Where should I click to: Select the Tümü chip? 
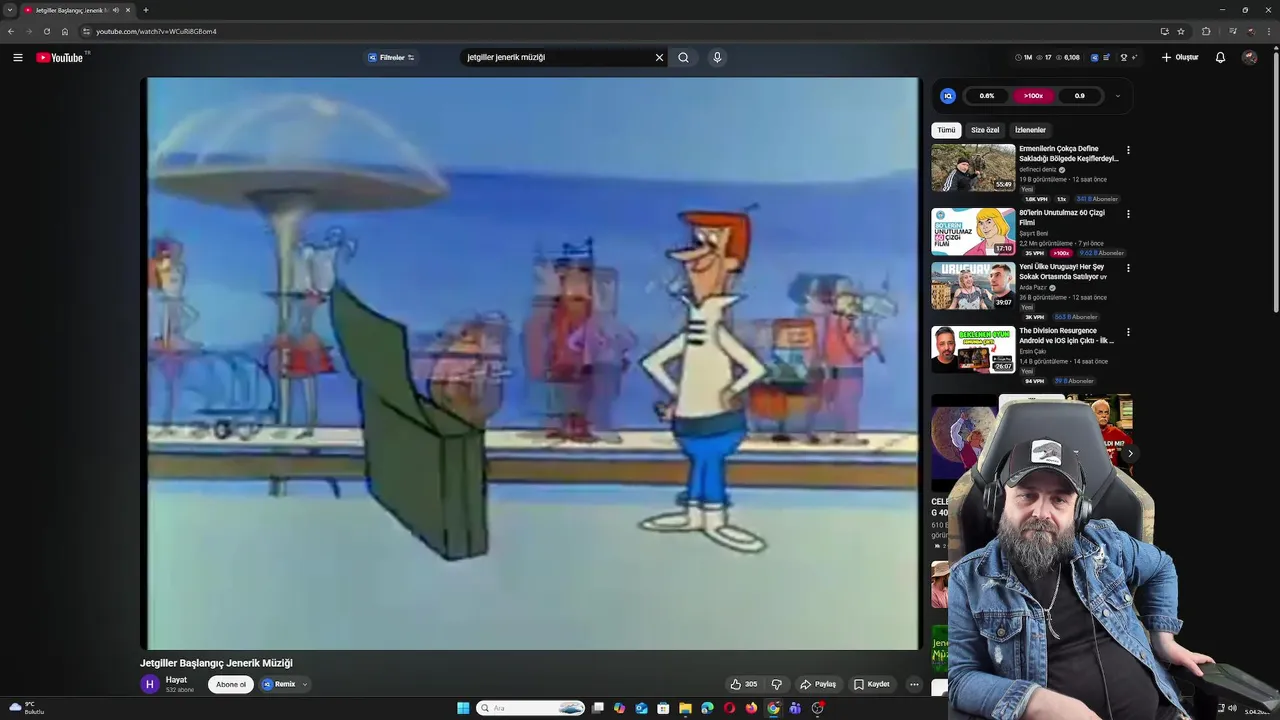tap(946, 130)
